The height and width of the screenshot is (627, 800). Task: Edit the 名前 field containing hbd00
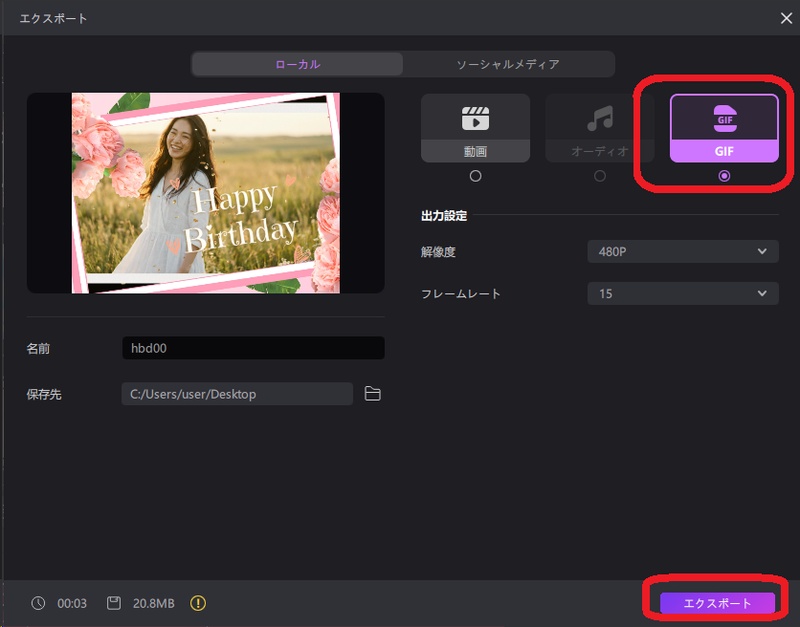click(x=253, y=348)
